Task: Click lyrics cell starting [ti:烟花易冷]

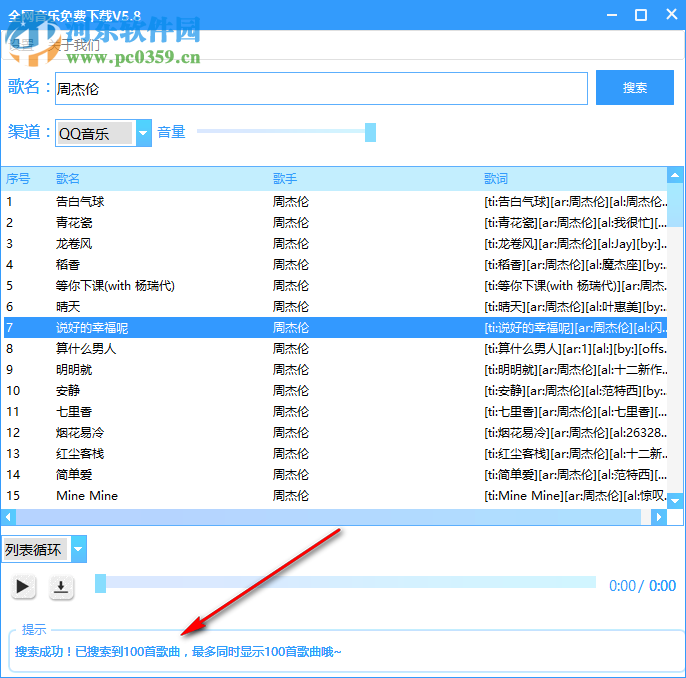Action: (x=575, y=433)
